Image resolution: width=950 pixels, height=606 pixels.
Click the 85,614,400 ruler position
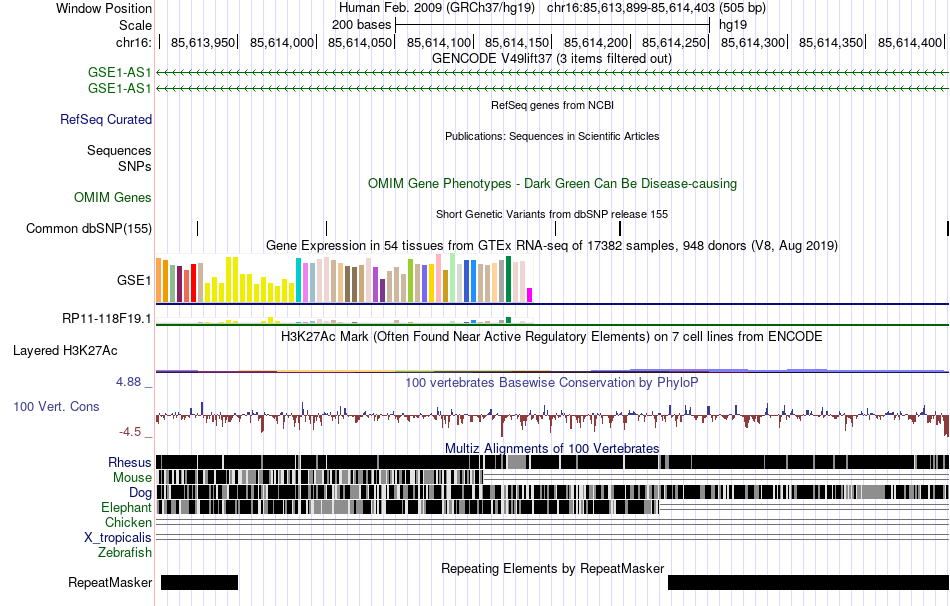click(909, 42)
